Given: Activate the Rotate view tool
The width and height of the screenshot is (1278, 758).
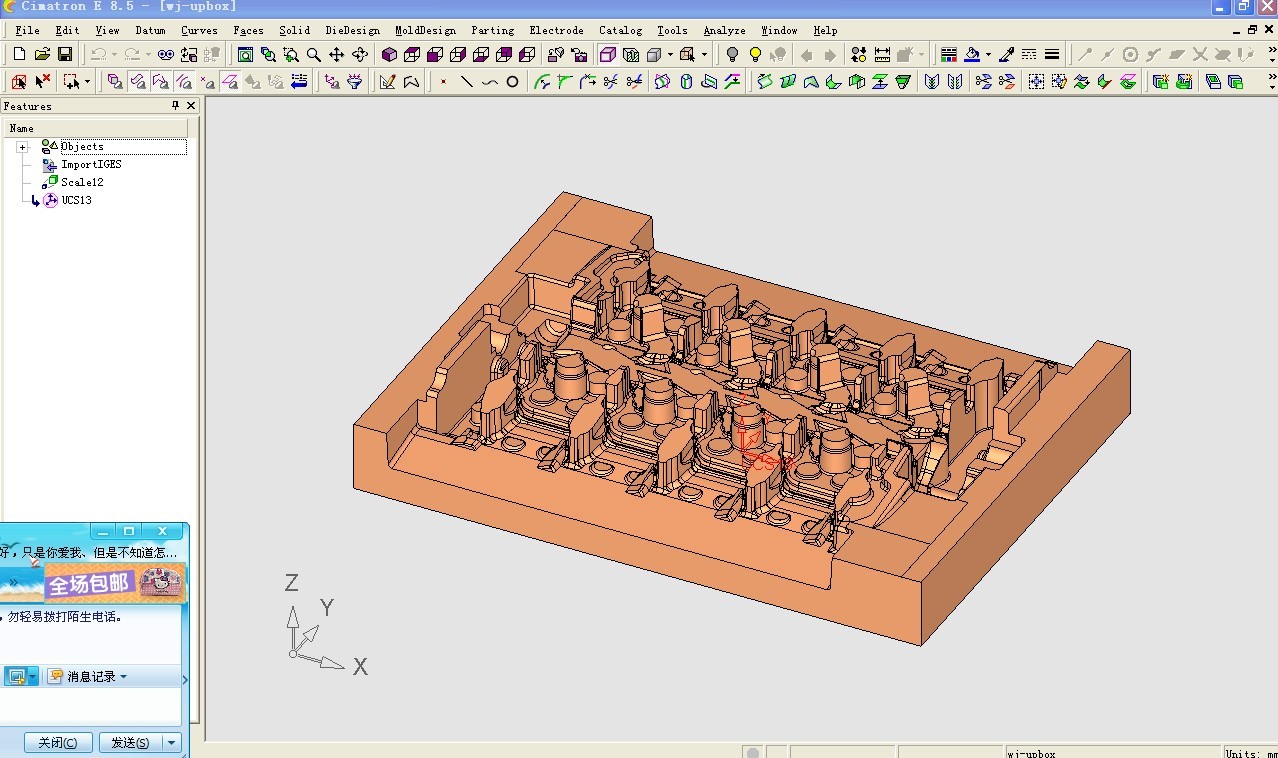Looking at the screenshot, I should point(360,54).
